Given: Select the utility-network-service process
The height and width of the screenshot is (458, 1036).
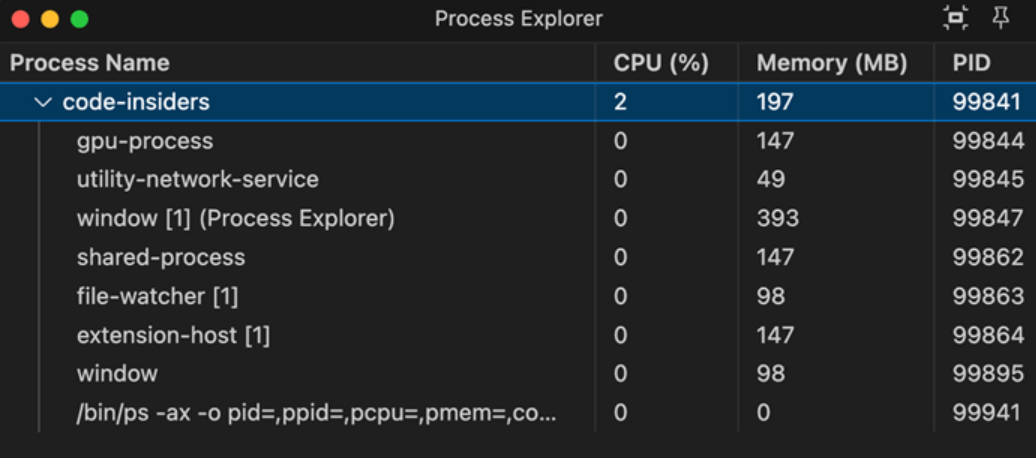Looking at the screenshot, I should pyautogui.click(x=518, y=180).
